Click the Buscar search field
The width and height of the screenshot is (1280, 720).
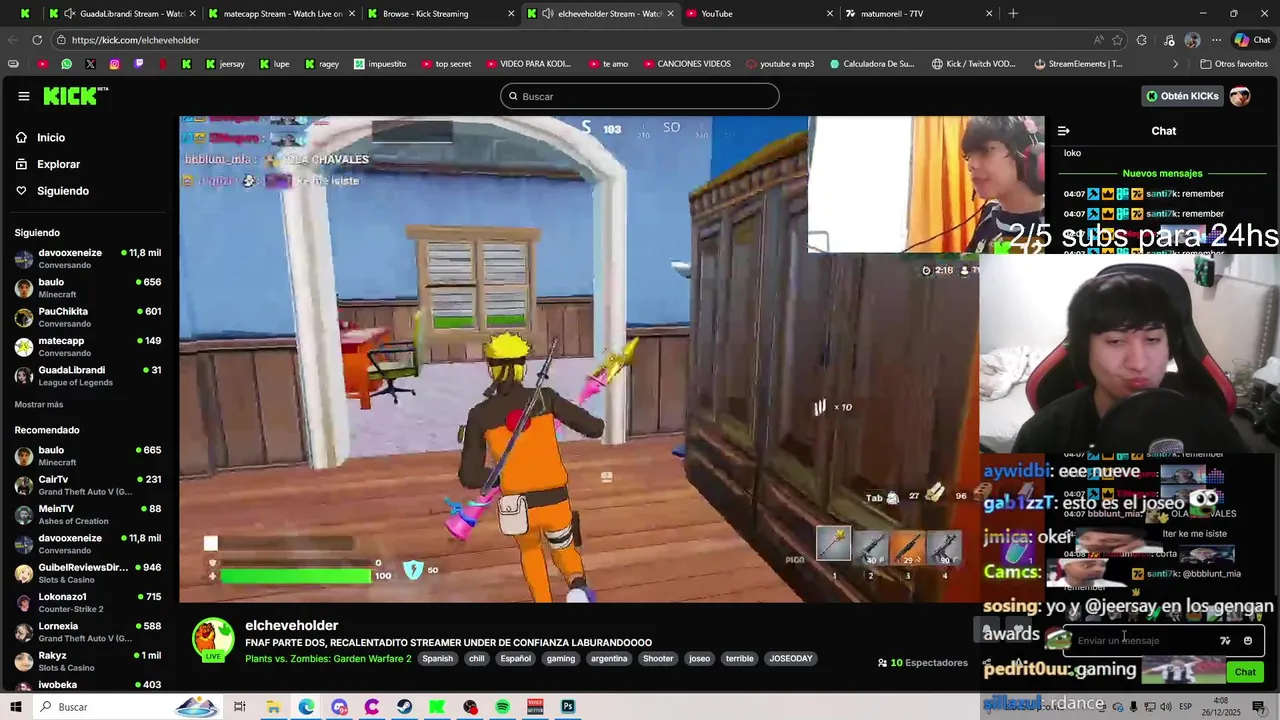[640, 96]
